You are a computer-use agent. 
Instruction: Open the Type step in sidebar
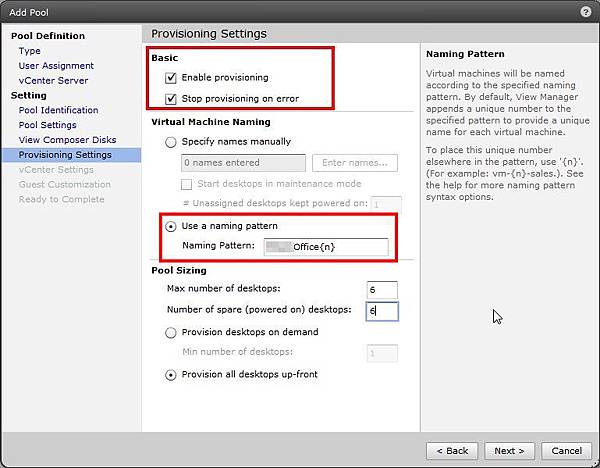[x=29, y=51]
